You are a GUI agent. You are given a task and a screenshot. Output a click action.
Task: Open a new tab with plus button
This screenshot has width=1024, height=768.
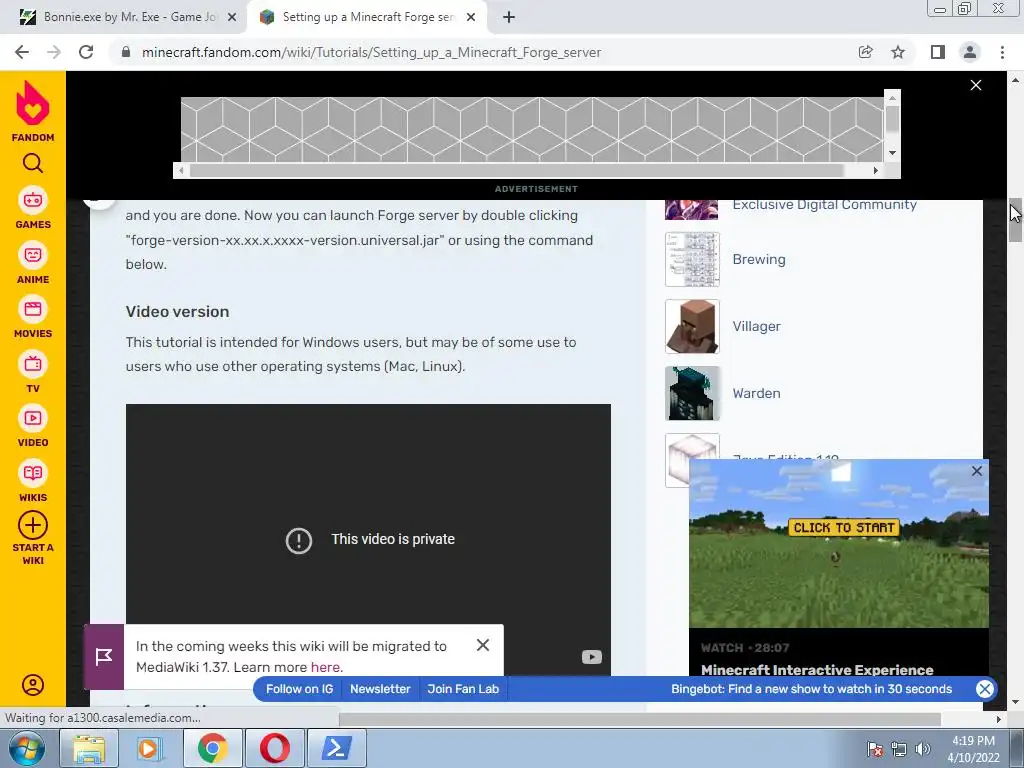point(509,18)
